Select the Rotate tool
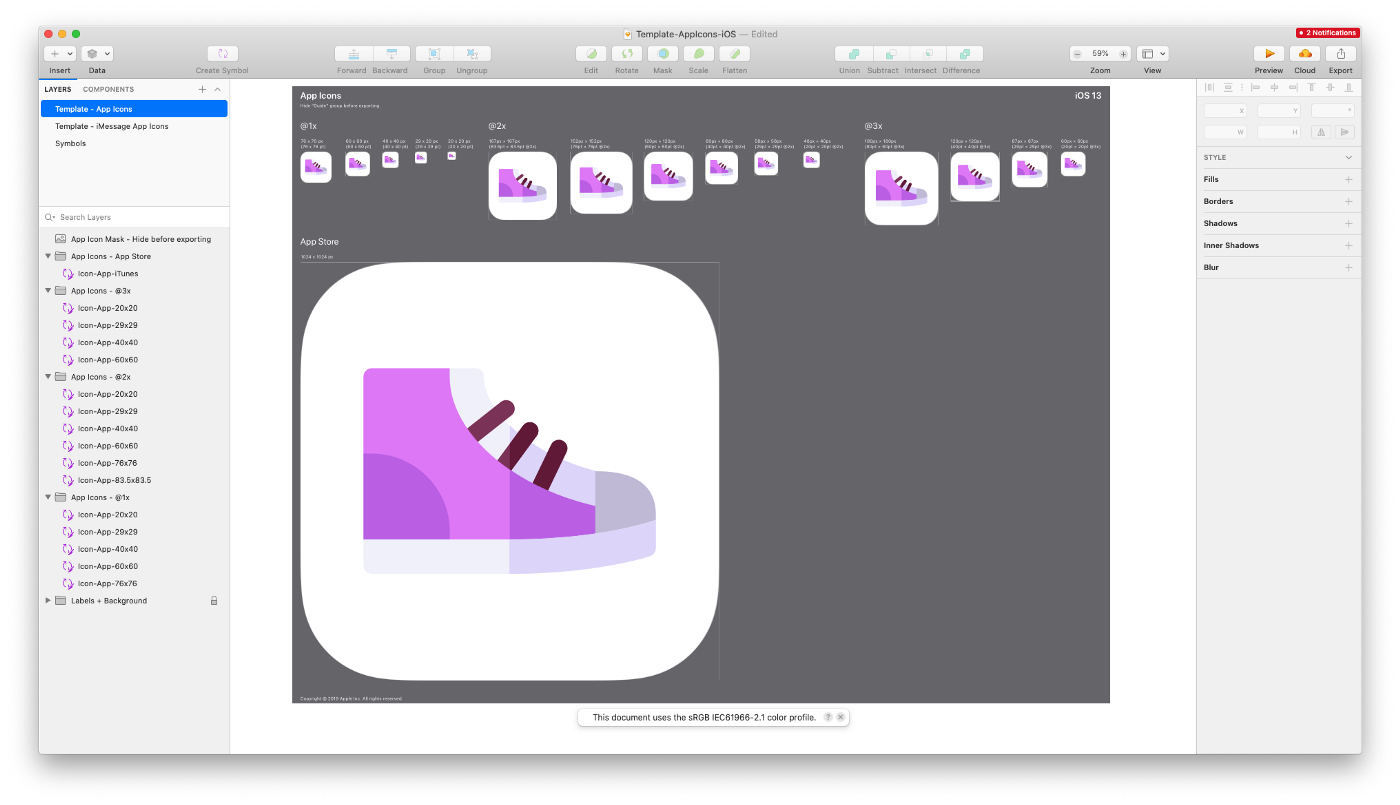1400x805 pixels. point(627,54)
